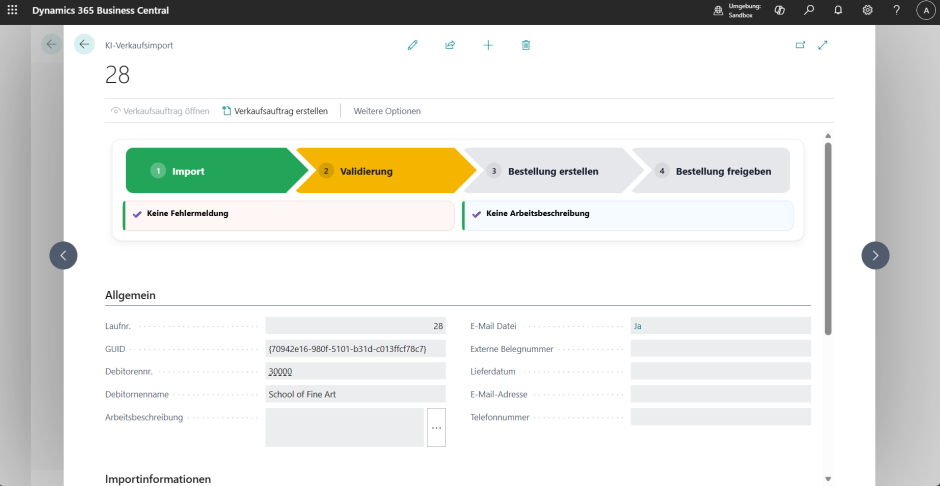Delete record using trash icon

point(526,45)
